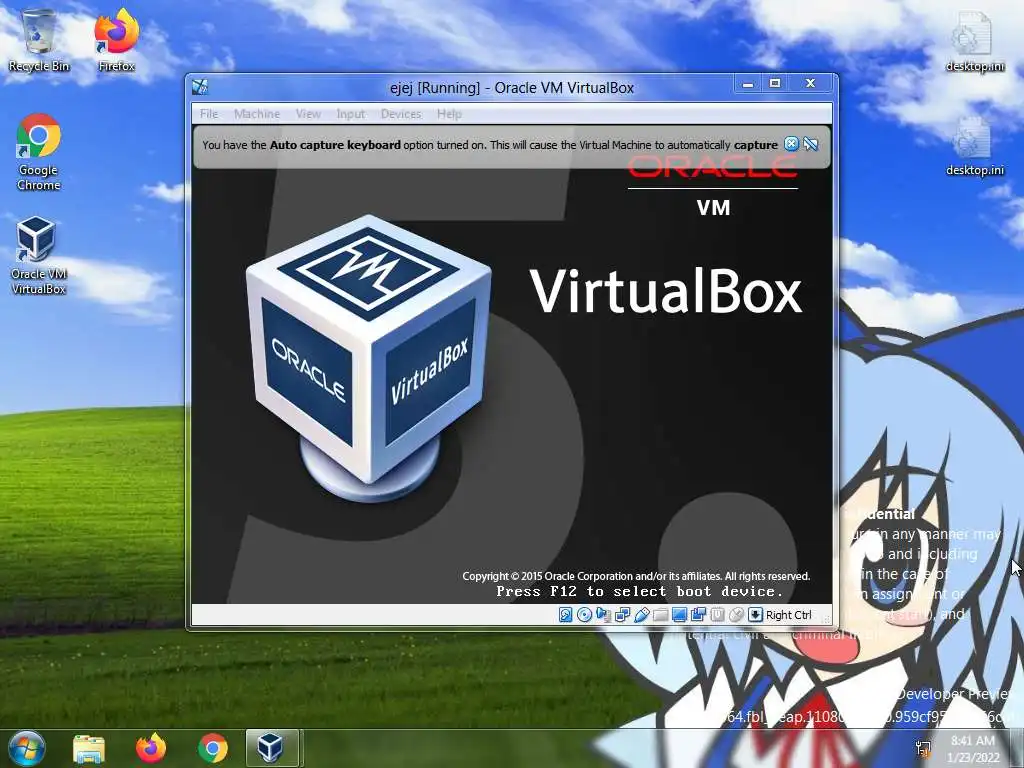Click the mouse integration status icon
This screenshot has width=1024, height=768.
[x=736, y=615]
